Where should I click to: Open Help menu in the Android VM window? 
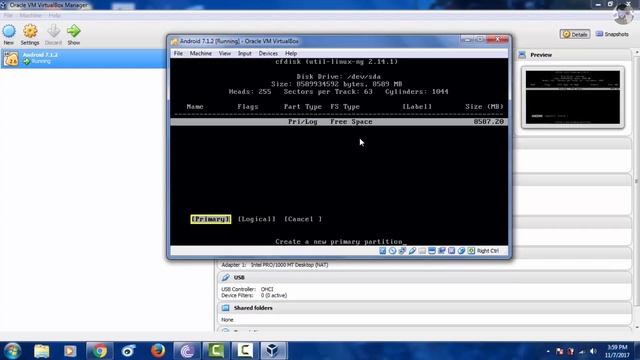[291, 53]
